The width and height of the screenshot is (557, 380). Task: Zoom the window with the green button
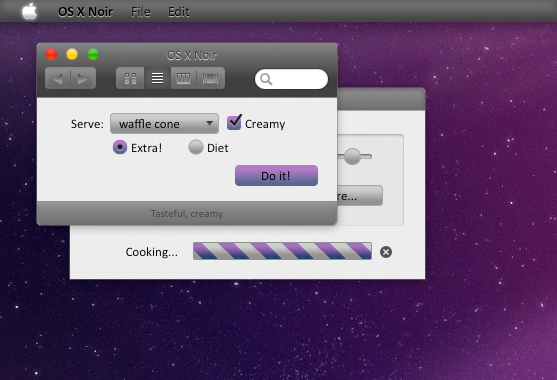[93, 54]
